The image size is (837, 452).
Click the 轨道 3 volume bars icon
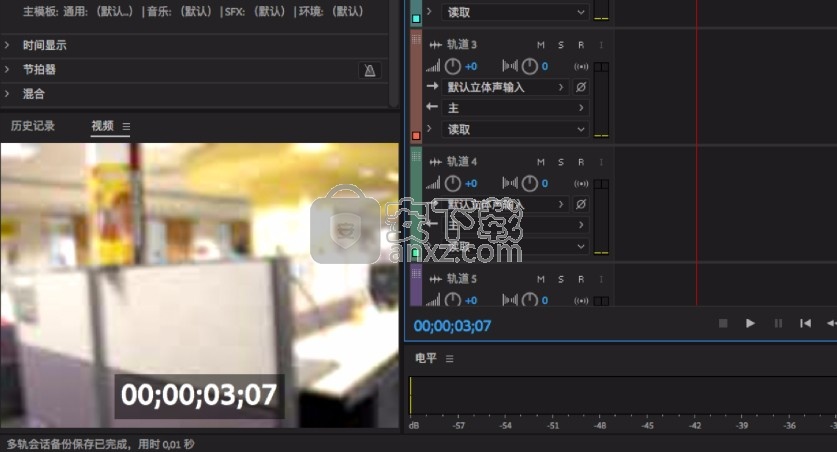(x=433, y=66)
